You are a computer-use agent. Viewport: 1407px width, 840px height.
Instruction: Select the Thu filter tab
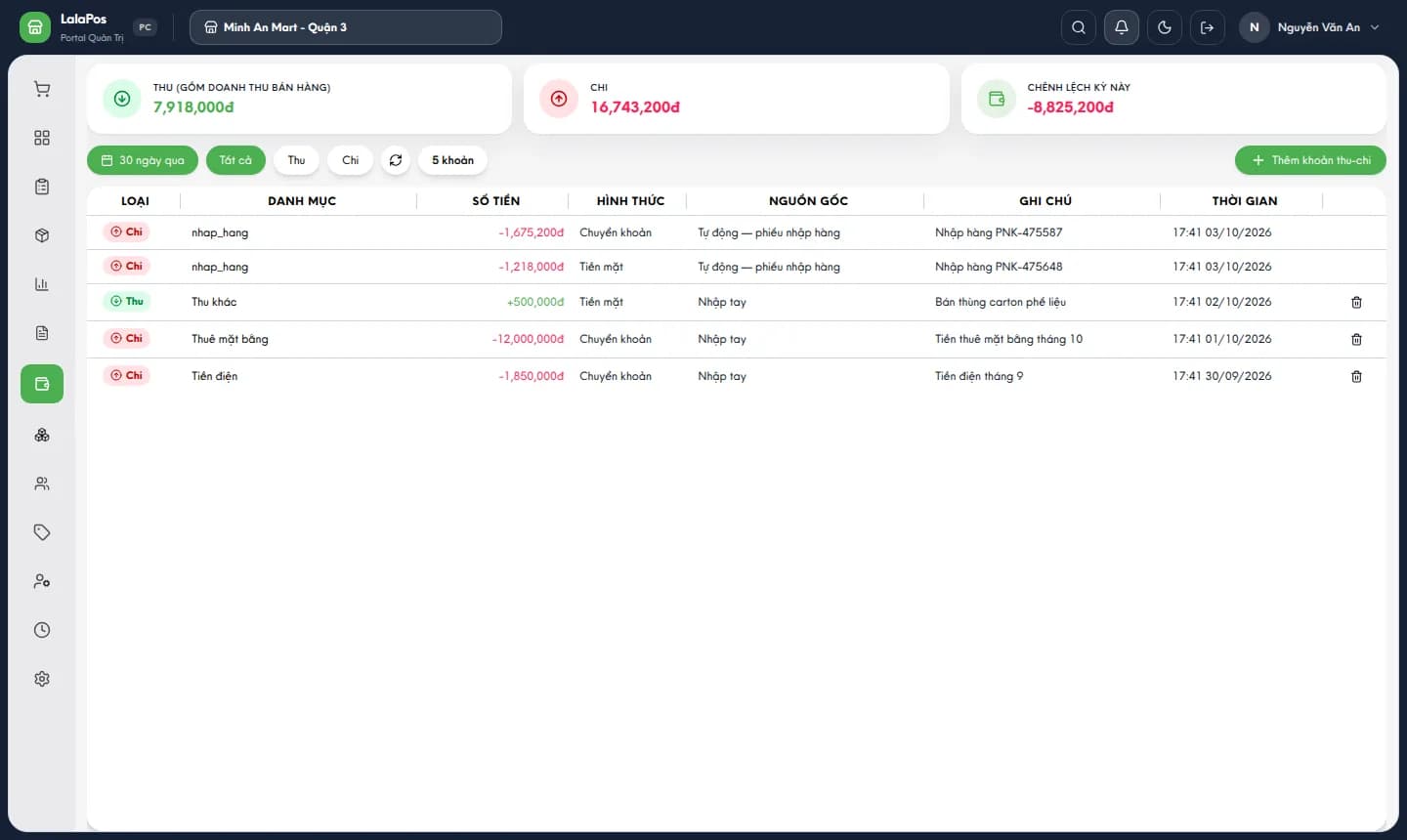click(x=296, y=160)
